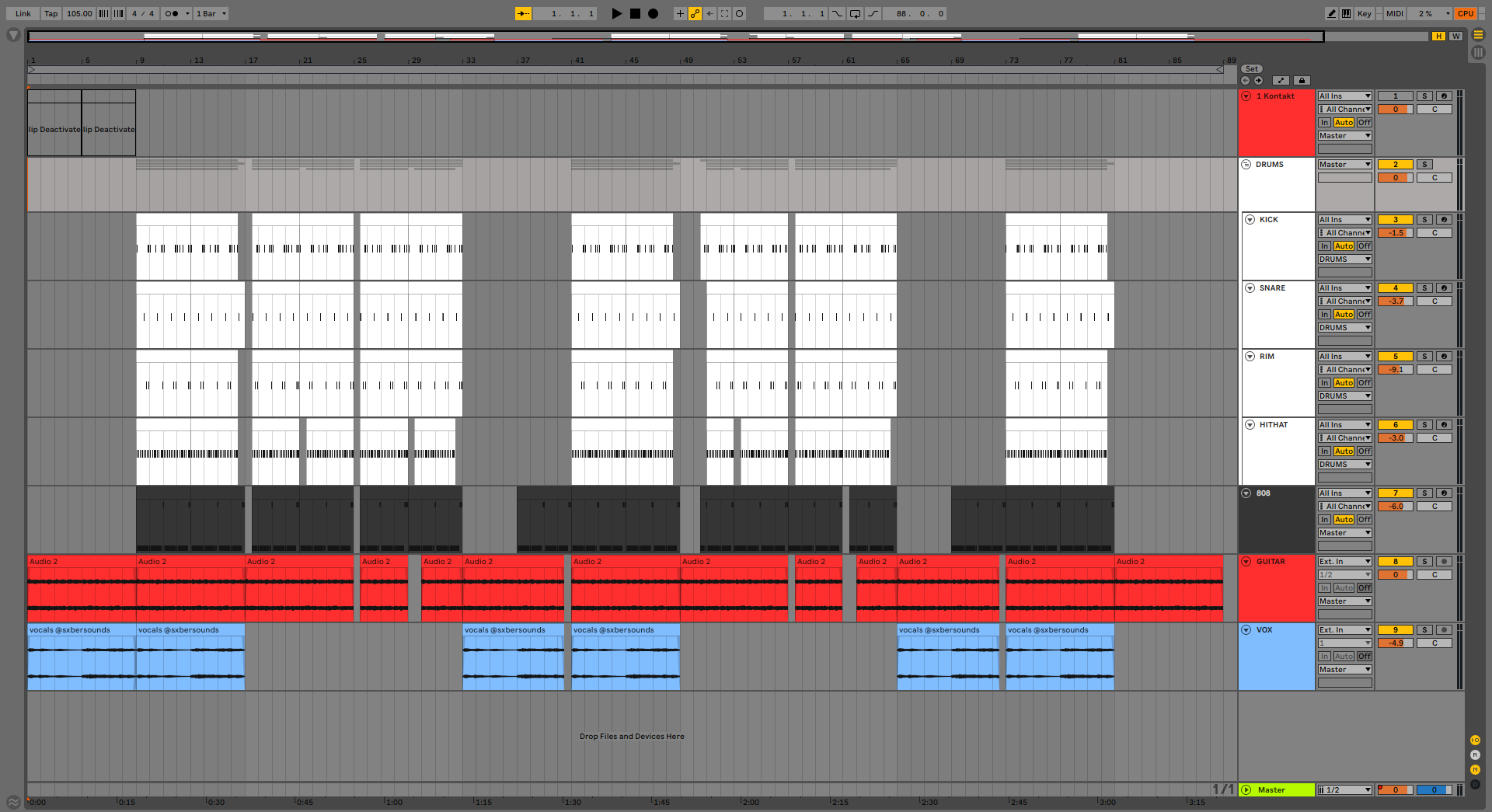Click the Set locator button
The width and height of the screenshot is (1492, 812).
click(x=1252, y=68)
